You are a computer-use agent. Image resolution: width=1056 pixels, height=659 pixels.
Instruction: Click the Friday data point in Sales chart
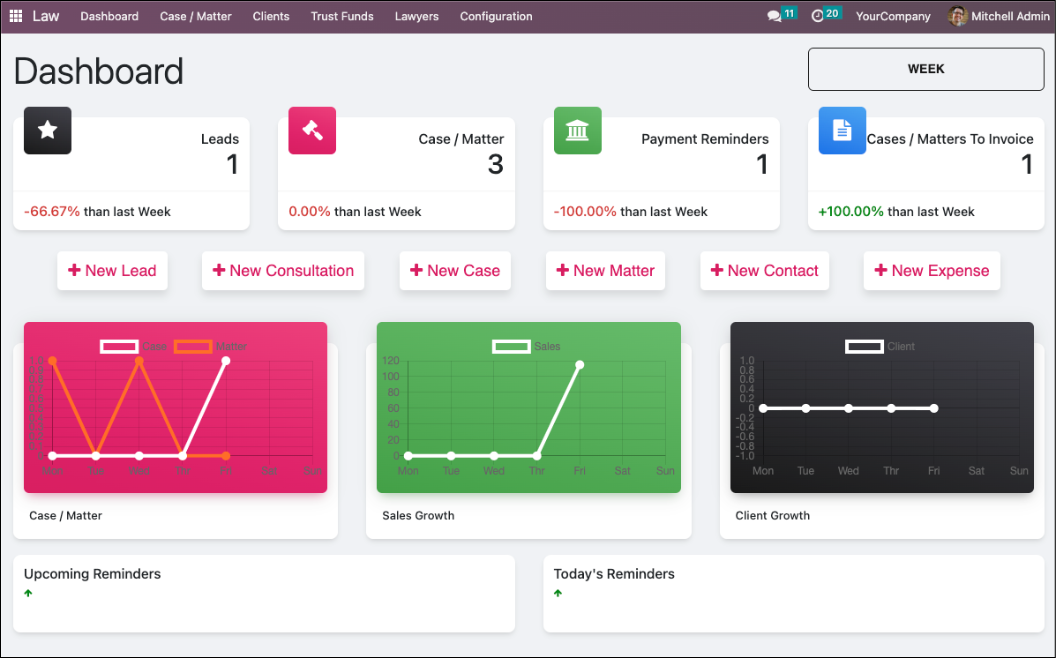pos(580,365)
